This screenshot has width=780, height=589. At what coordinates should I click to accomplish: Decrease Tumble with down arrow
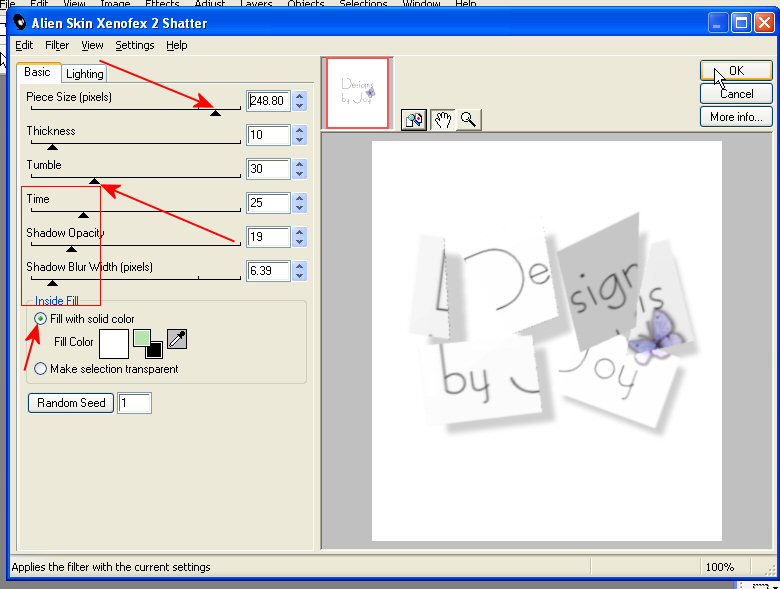(x=299, y=174)
